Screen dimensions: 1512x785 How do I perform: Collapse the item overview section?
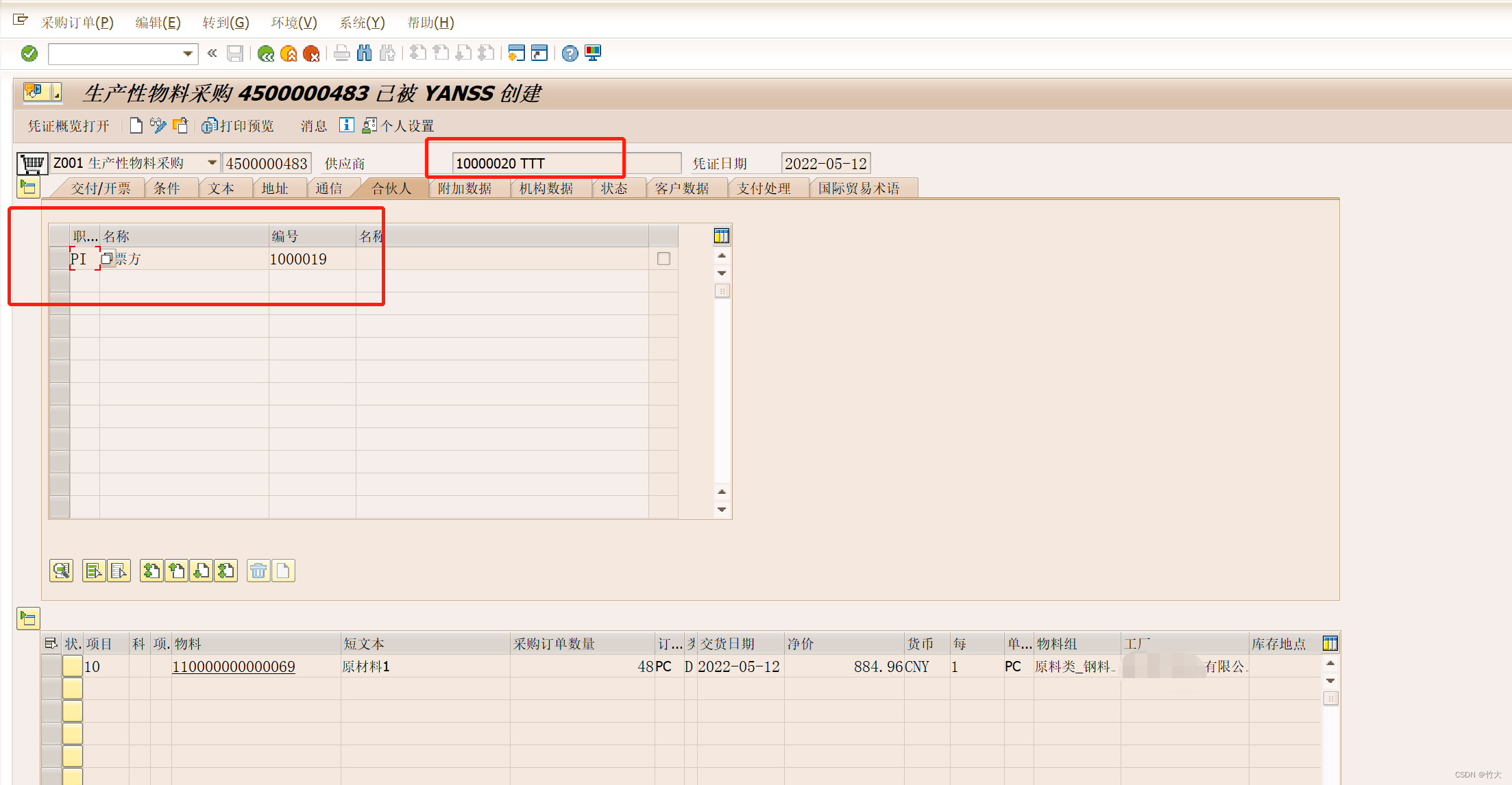tap(28, 619)
